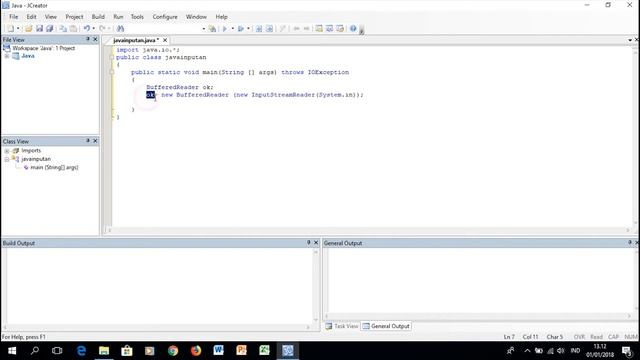Viewport: 640px width, 360px height.
Task: Open the Undo history dropdown arrow
Action: coord(93,29)
